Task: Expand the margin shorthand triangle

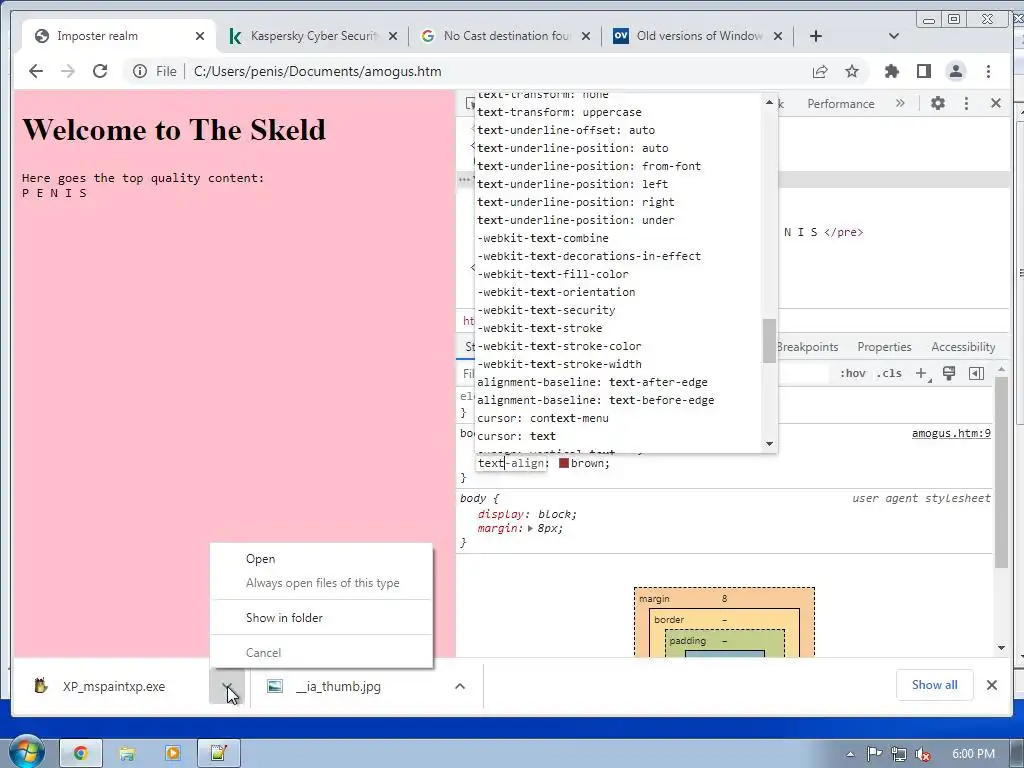Action: click(x=530, y=528)
